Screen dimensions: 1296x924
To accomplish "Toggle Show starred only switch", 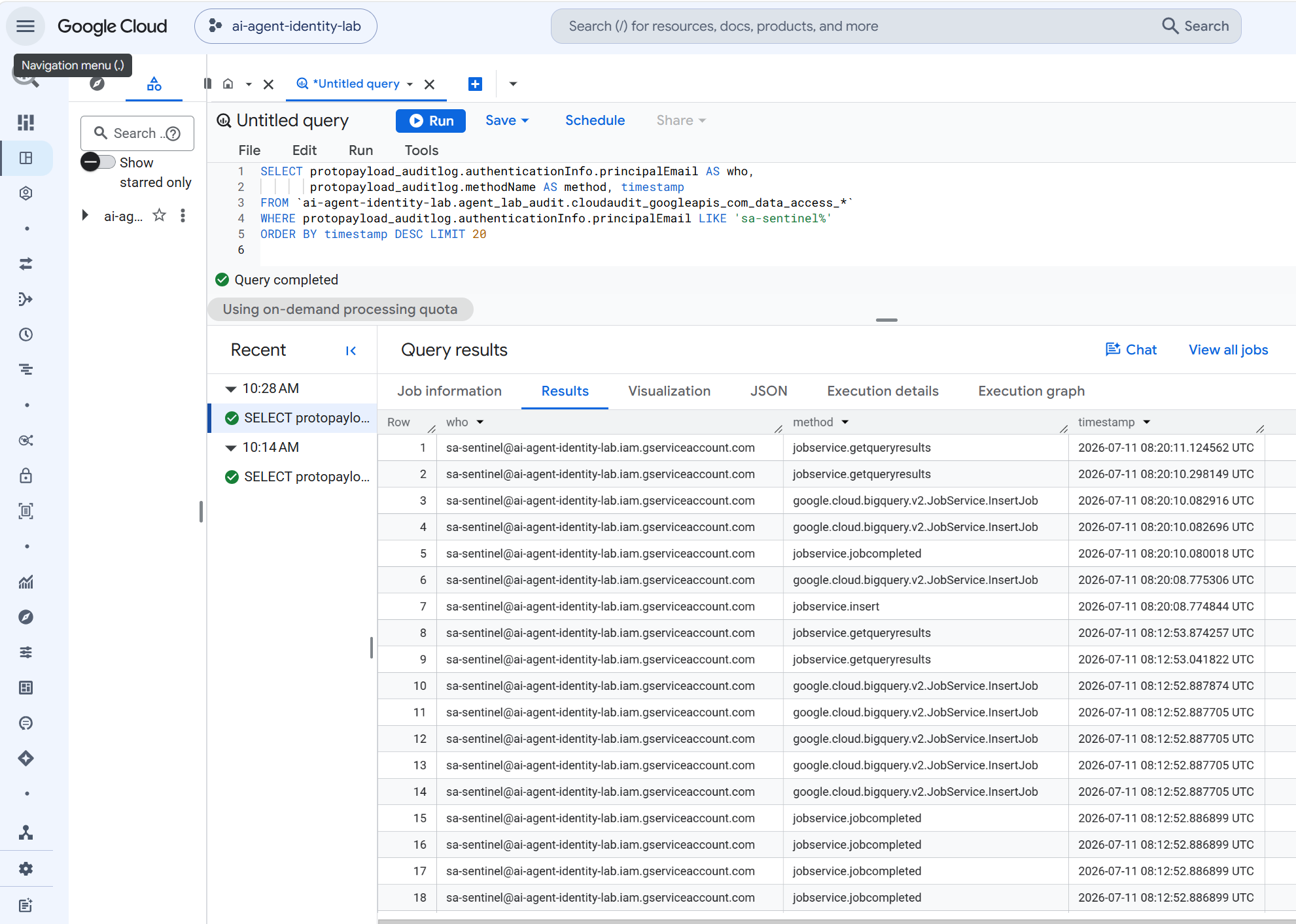I will pyautogui.click(x=98, y=162).
